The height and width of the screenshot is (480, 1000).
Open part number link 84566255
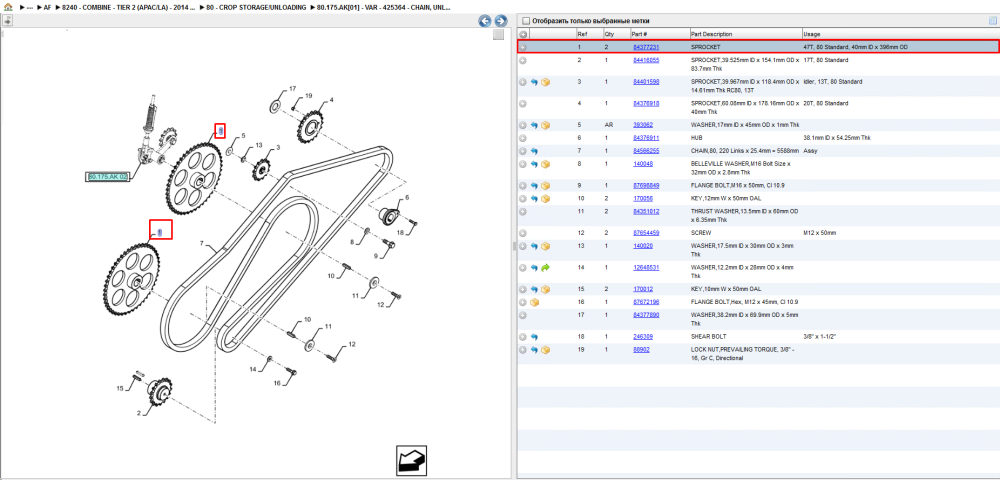pos(645,151)
